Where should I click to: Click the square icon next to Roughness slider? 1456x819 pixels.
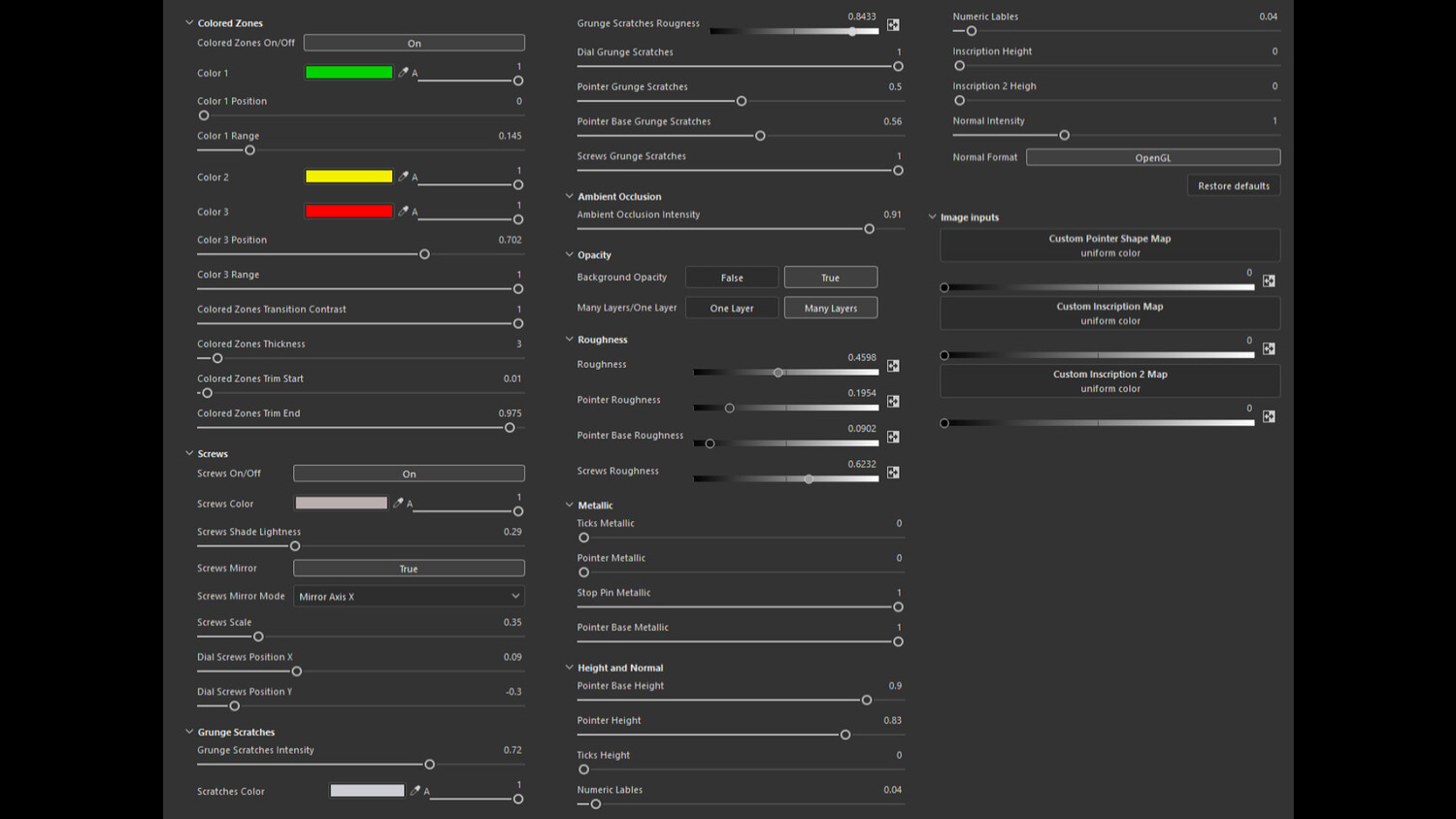893,366
